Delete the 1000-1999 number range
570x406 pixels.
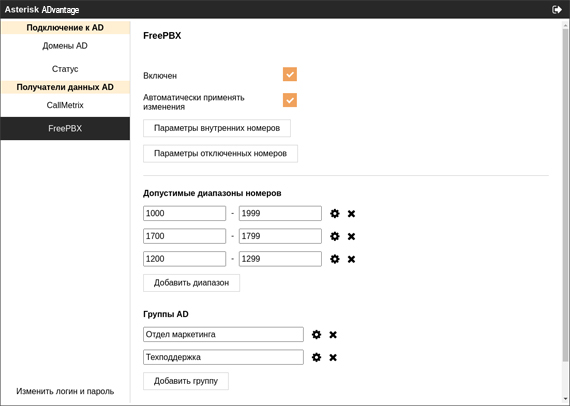tap(351, 214)
